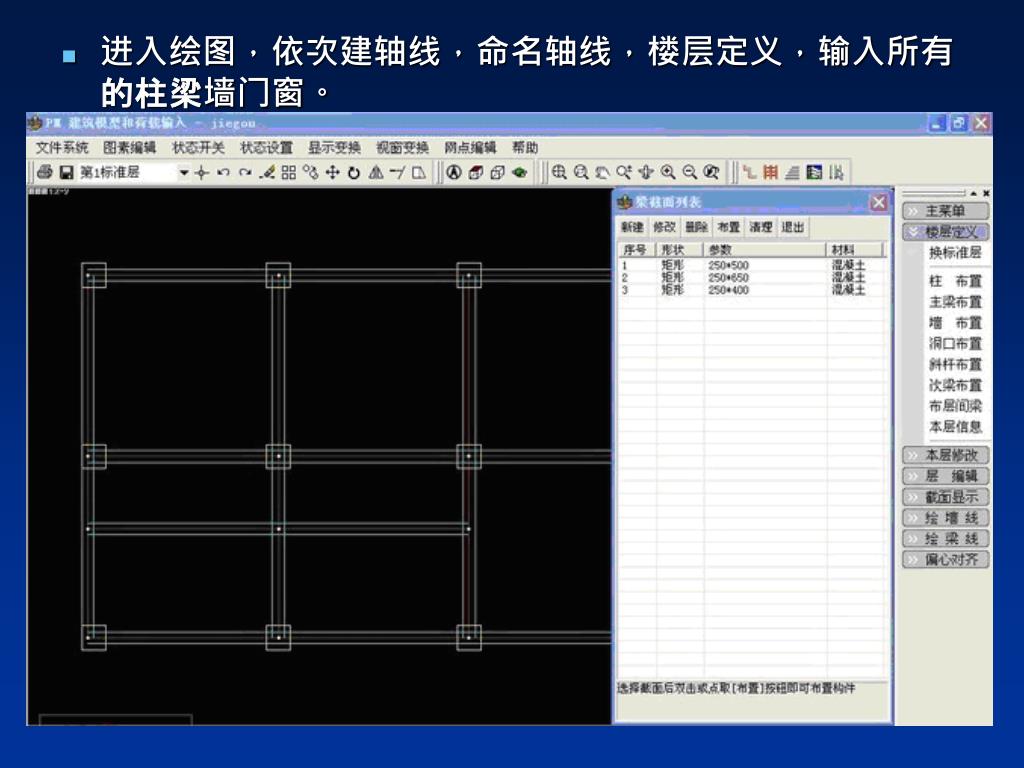The height and width of the screenshot is (768, 1024).
Task: Click the crosshair node icon in toolbar
Action: tap(202, 172)
